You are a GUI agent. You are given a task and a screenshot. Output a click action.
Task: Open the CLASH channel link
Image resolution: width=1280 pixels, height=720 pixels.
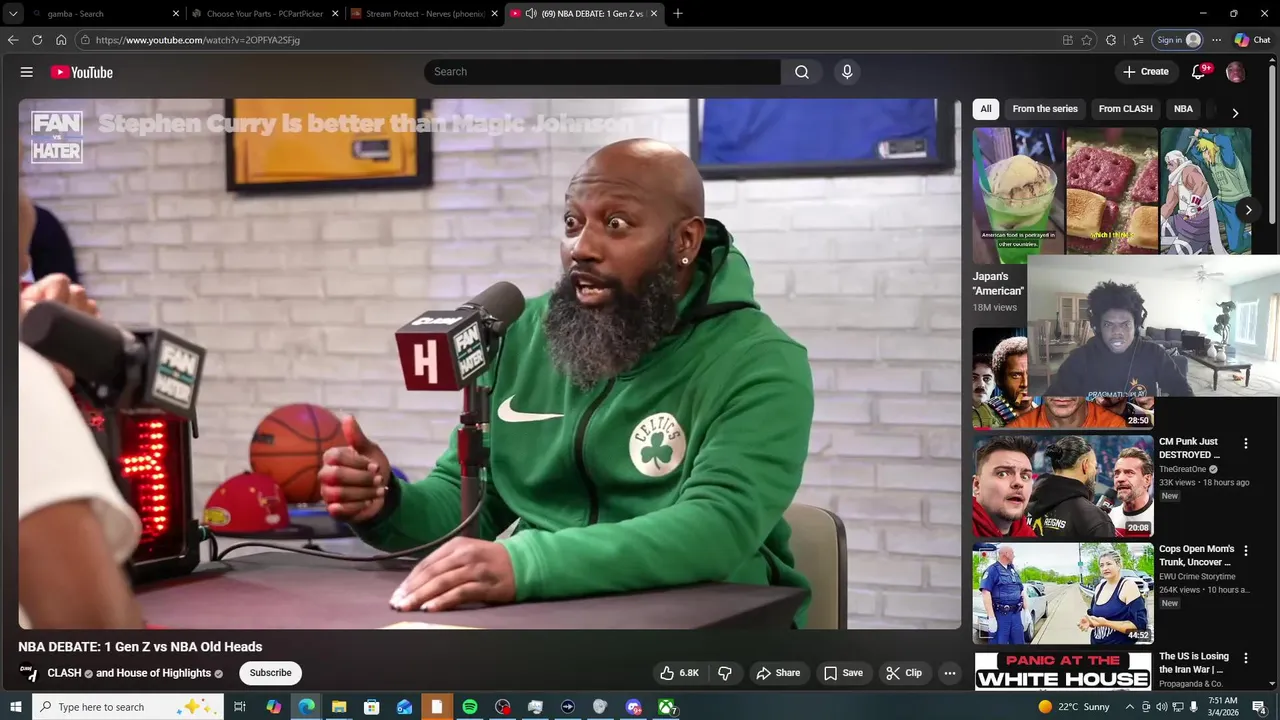tap(64, 673)
